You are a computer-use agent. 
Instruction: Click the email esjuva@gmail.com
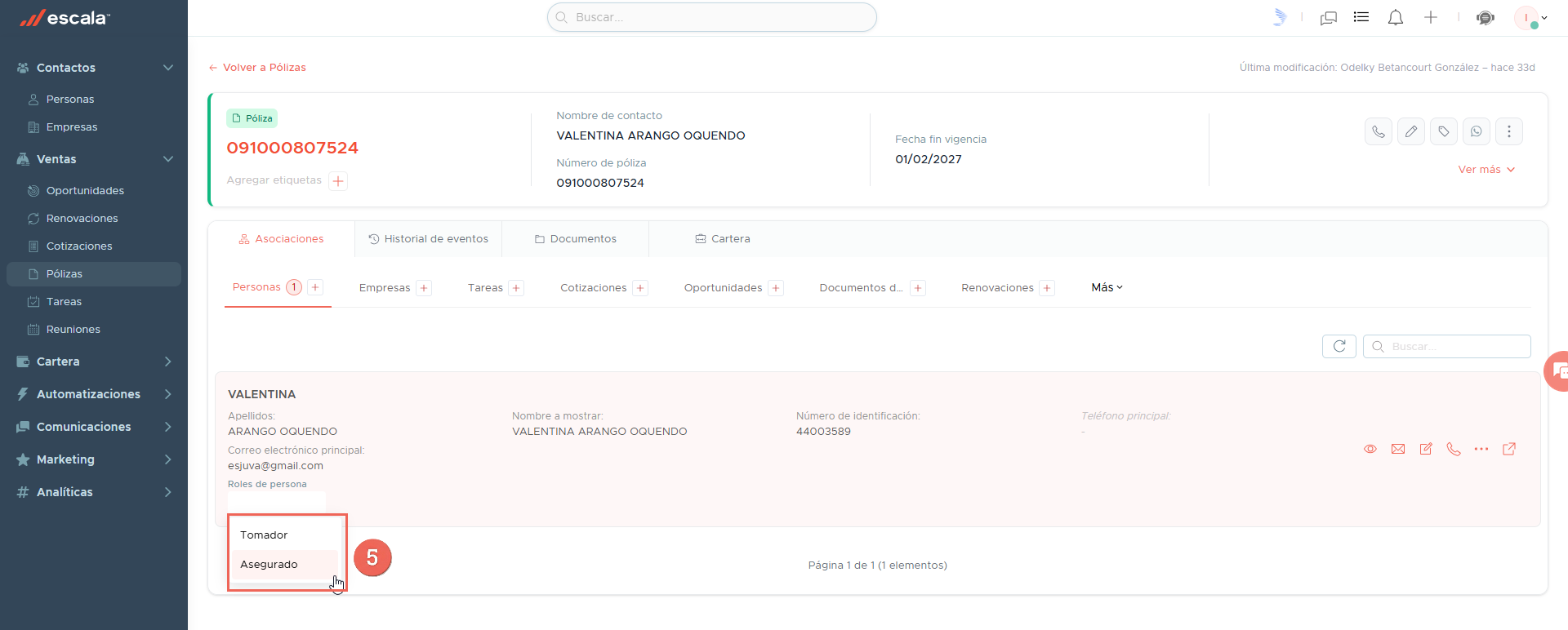click(x=275, y=466)
